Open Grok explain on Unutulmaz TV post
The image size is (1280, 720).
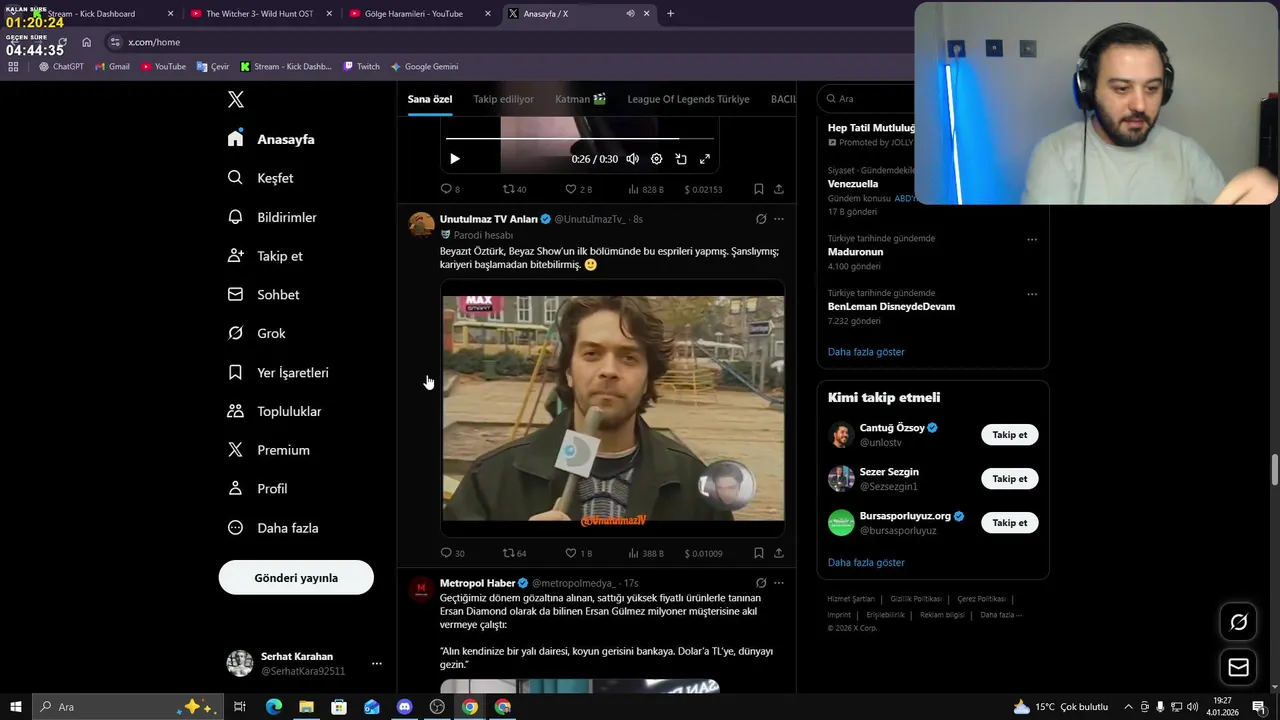point(761,219)
